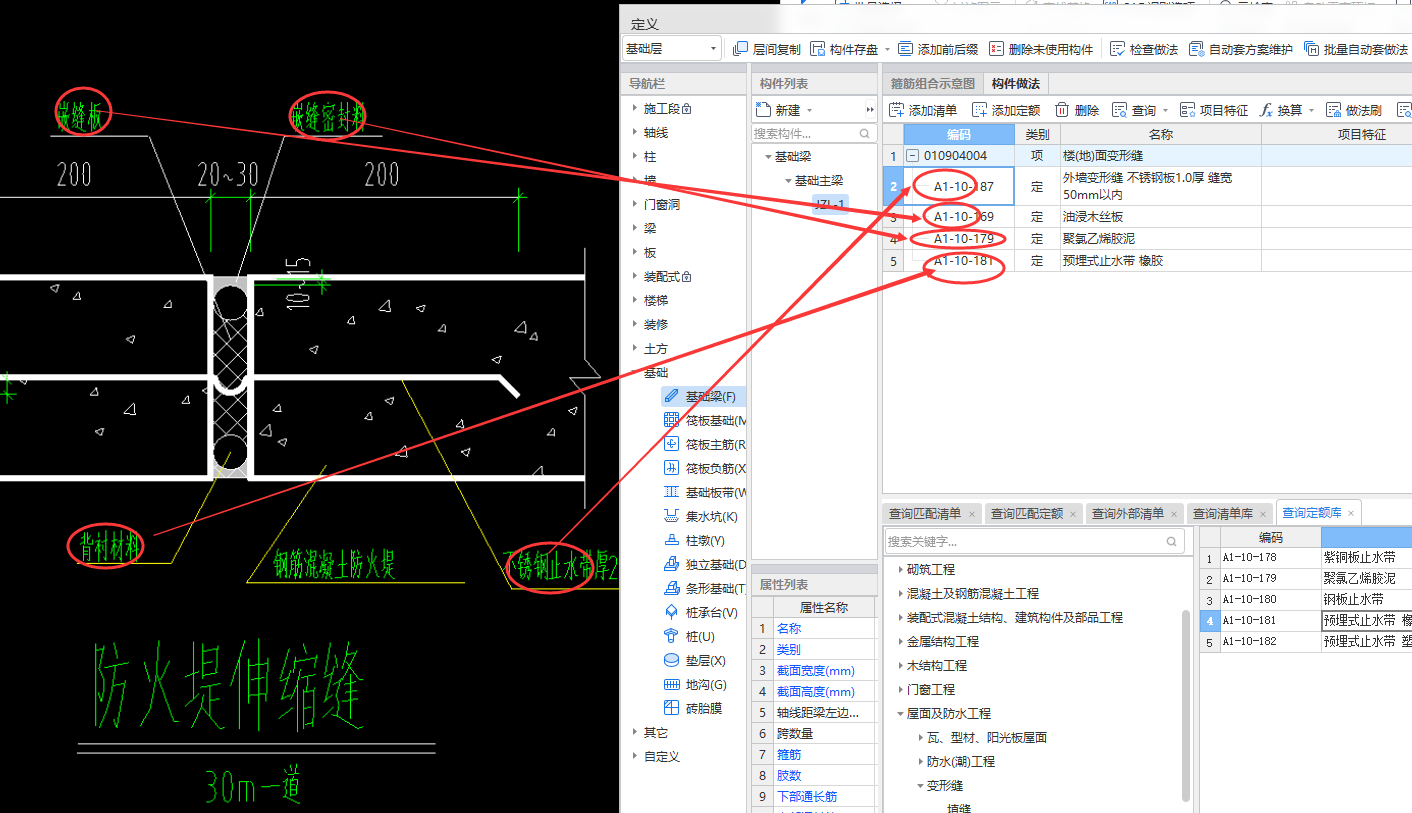Open the 新建 dropdown arrow
The height and width of the screenshot is (813, 1412).
809,110
